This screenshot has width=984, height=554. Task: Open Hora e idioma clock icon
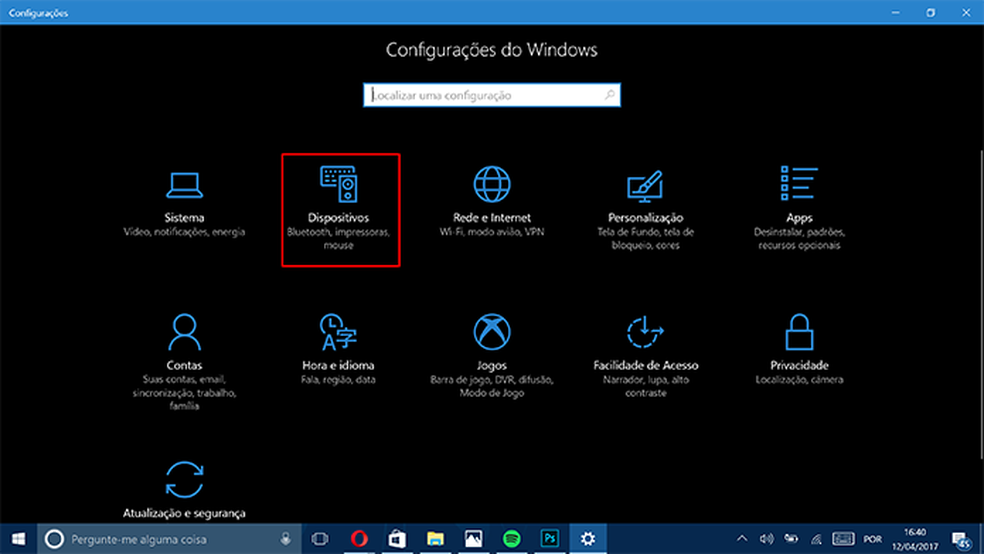tap(338, 332)
